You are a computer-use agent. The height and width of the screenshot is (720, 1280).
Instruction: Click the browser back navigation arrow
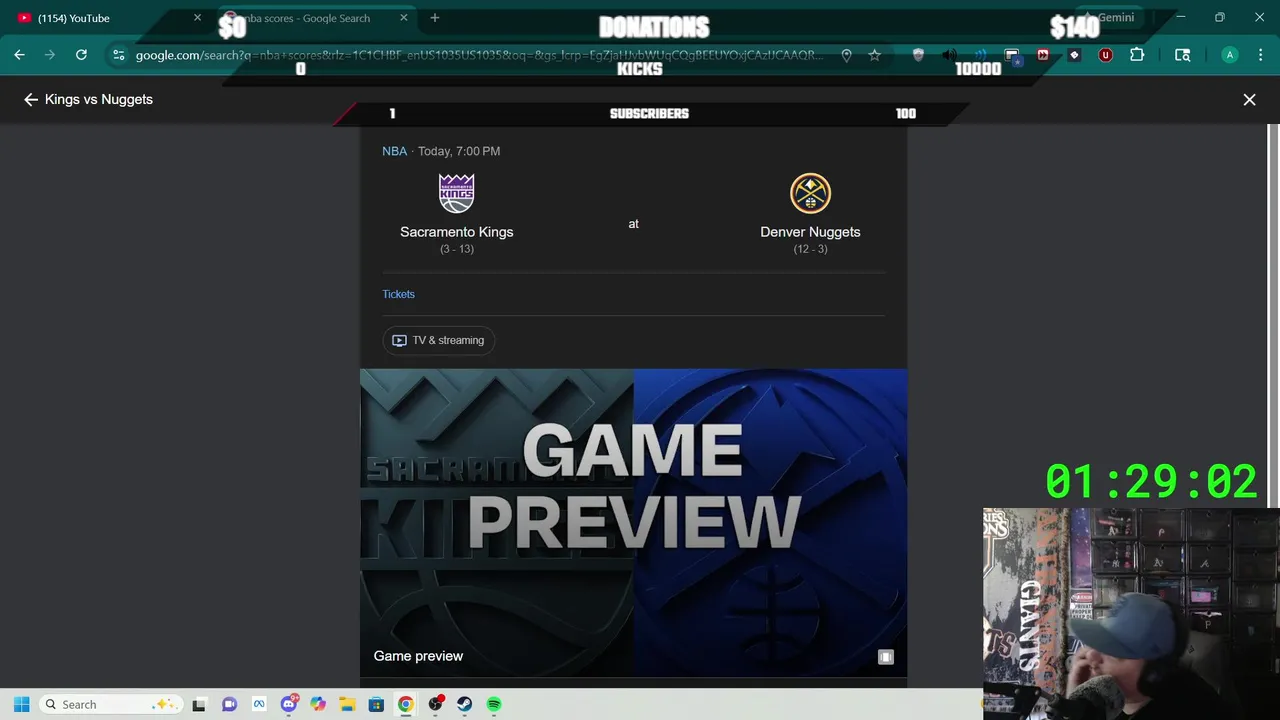click(19, 55)
